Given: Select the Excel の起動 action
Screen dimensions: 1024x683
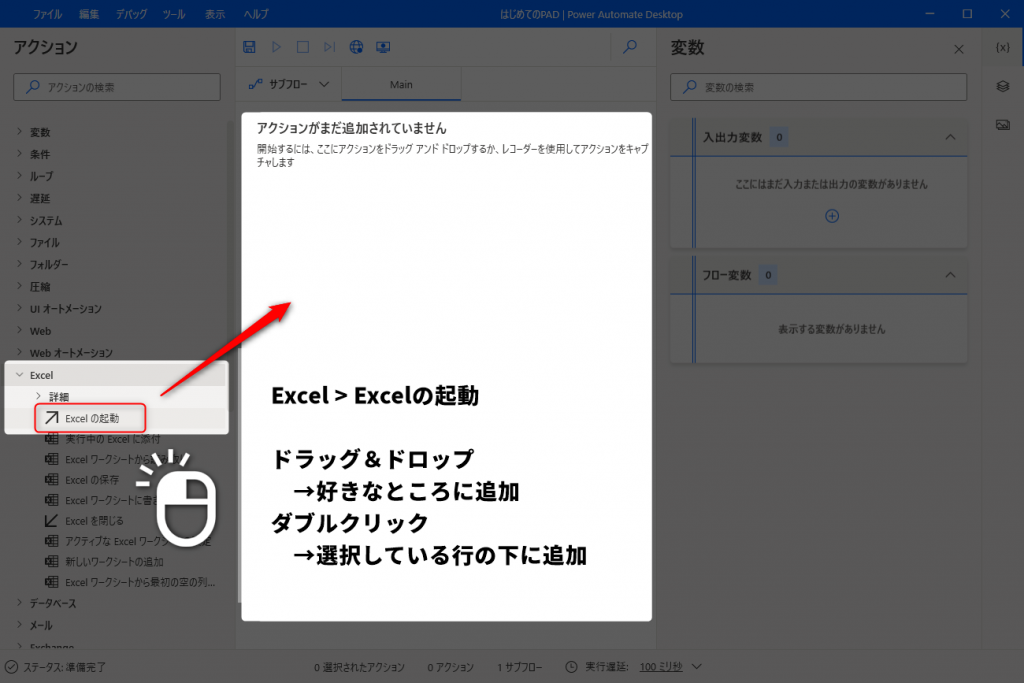Looking at the screenshot, I should click(90, 418).
